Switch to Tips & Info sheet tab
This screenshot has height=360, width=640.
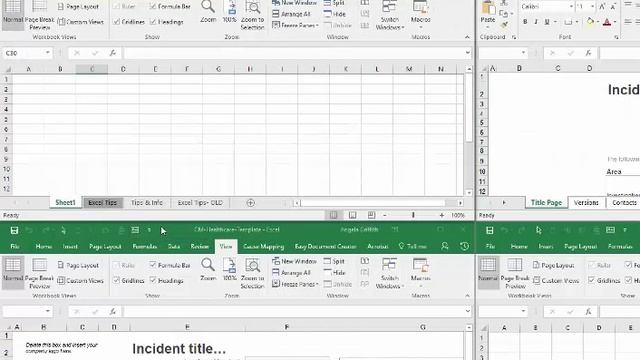147,203
